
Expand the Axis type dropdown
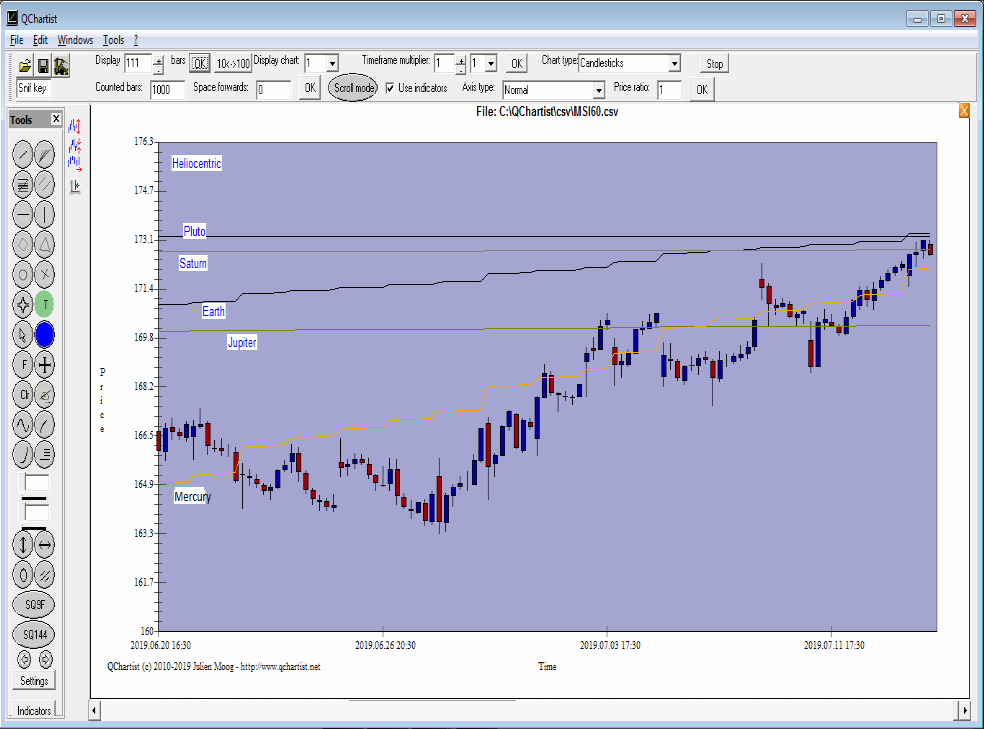599,89
